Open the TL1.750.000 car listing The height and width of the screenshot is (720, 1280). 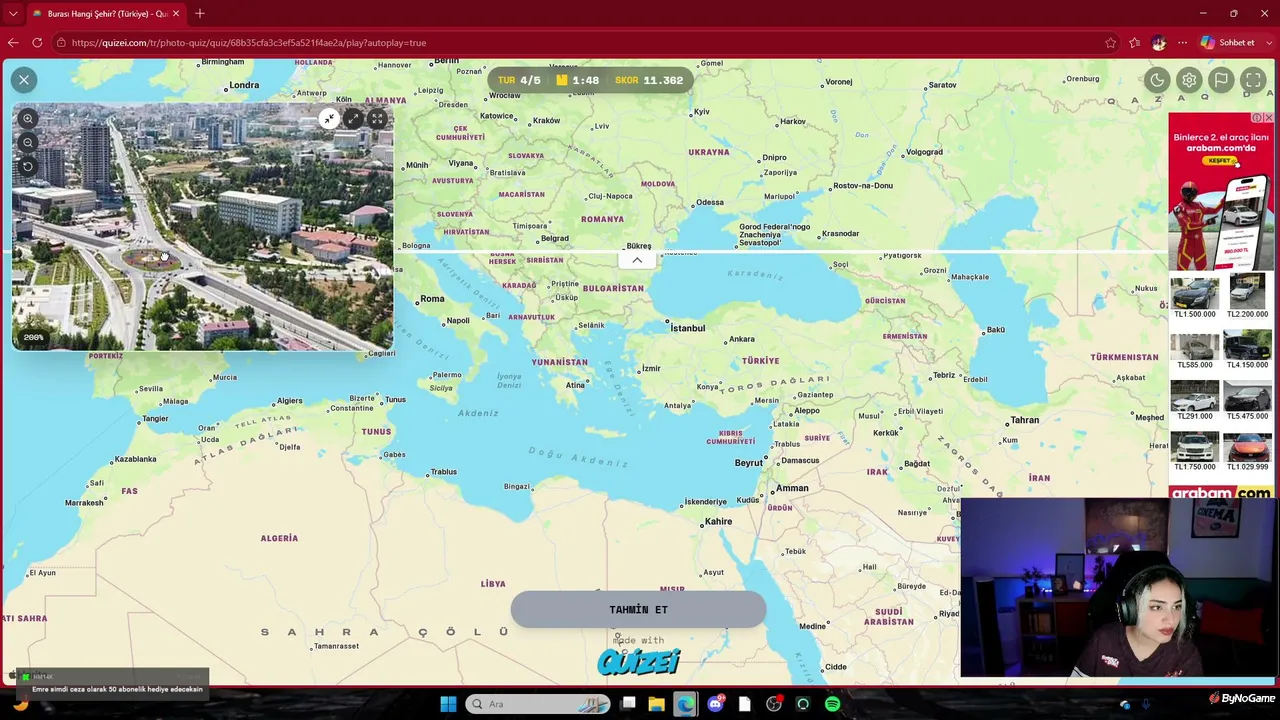pyautogui.click(x=1195, y=452)
